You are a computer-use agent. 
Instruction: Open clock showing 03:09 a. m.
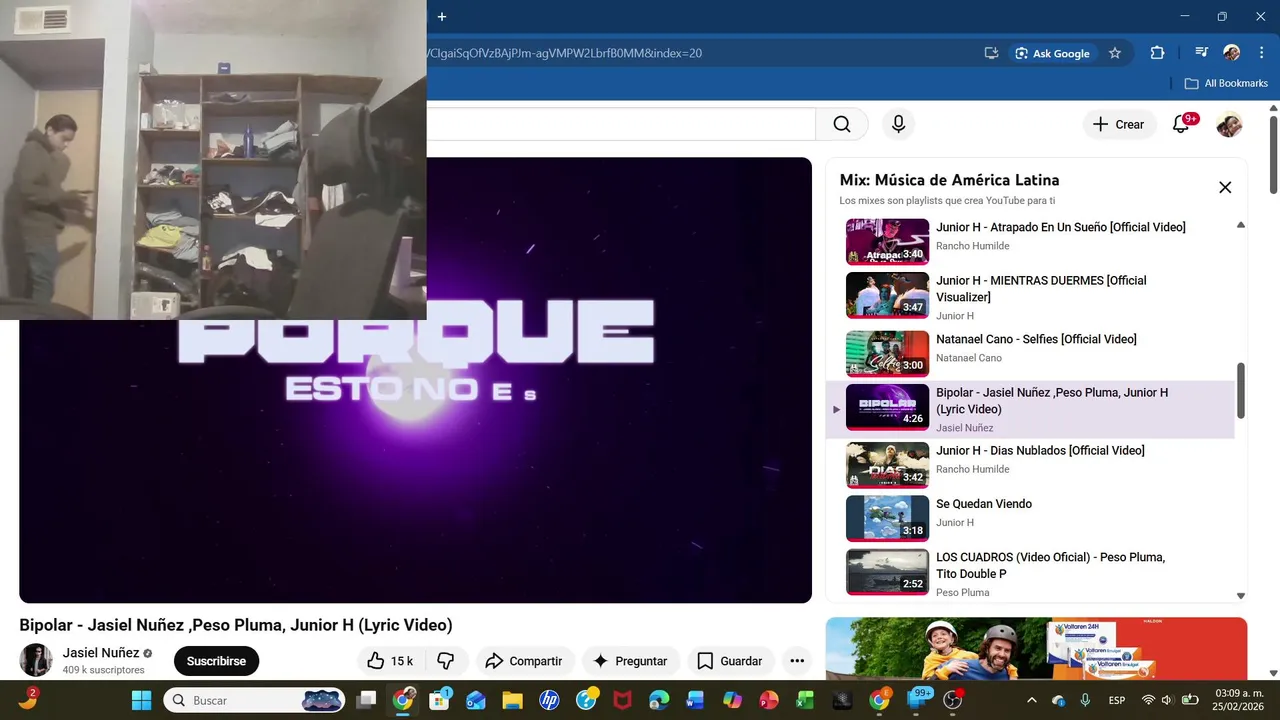point(1236,700)
